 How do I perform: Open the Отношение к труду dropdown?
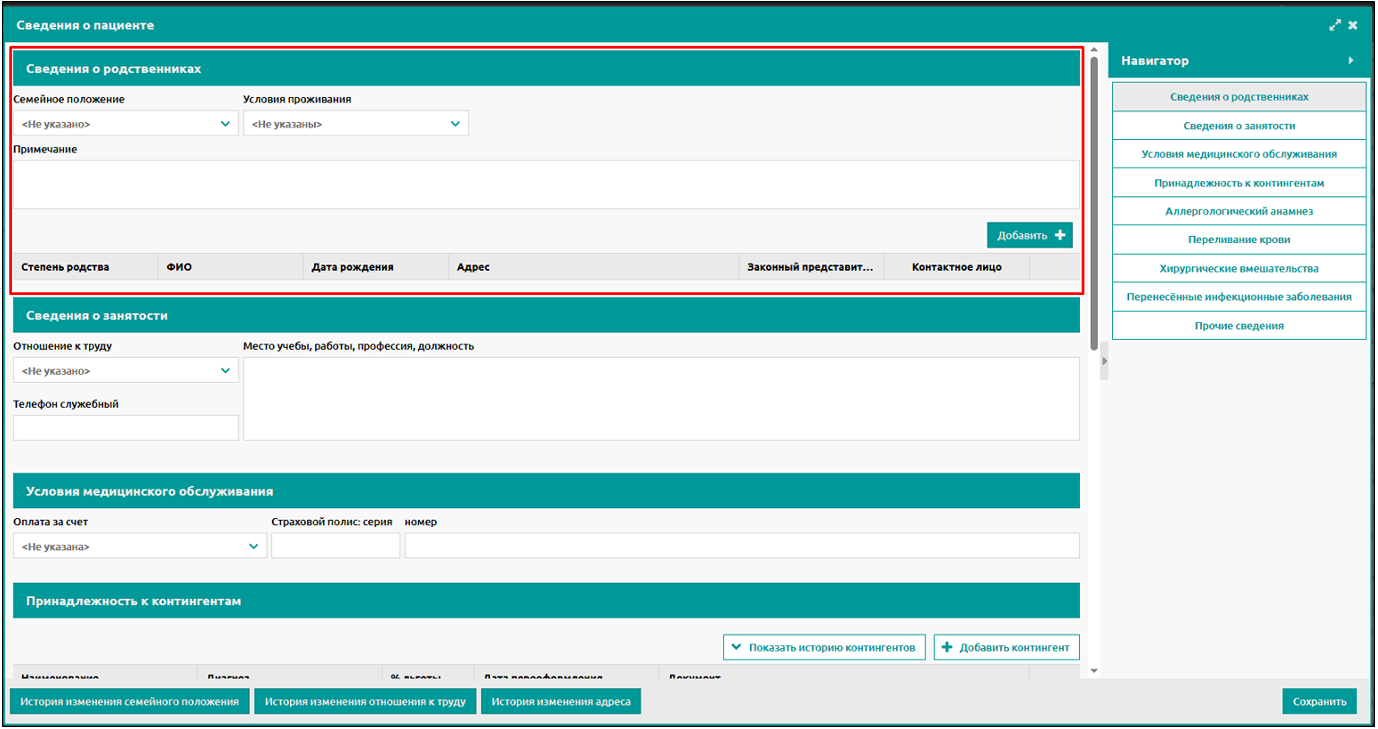pyautogui.click(x=125, y=371)
